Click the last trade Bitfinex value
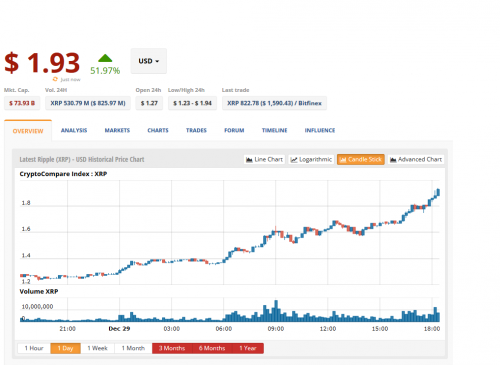Screen dimensions: 500x365 (274, 103)
